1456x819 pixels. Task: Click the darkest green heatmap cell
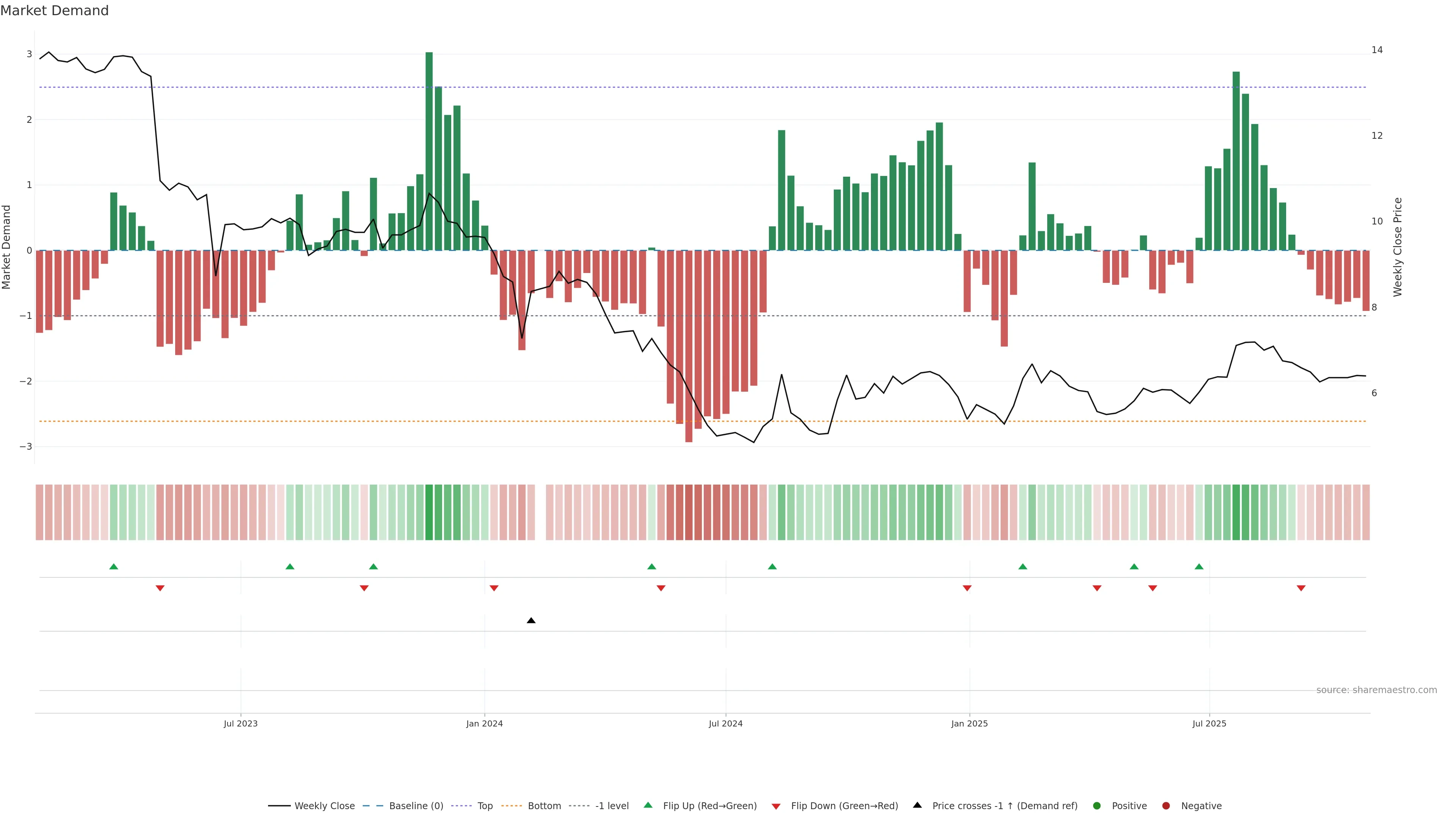tap(429, 512)
